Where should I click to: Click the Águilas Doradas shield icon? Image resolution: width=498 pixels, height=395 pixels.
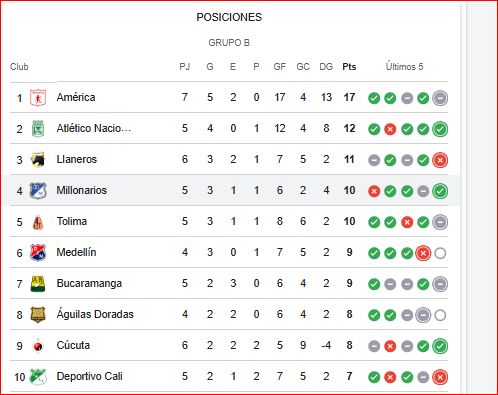(38, 314)
